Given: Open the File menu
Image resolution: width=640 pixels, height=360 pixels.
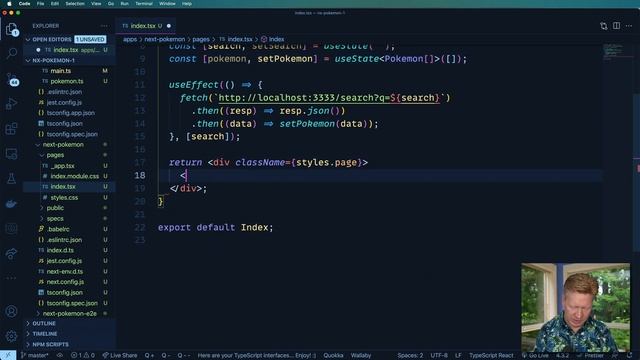Looking at the screenshot, I should point(40,4).
